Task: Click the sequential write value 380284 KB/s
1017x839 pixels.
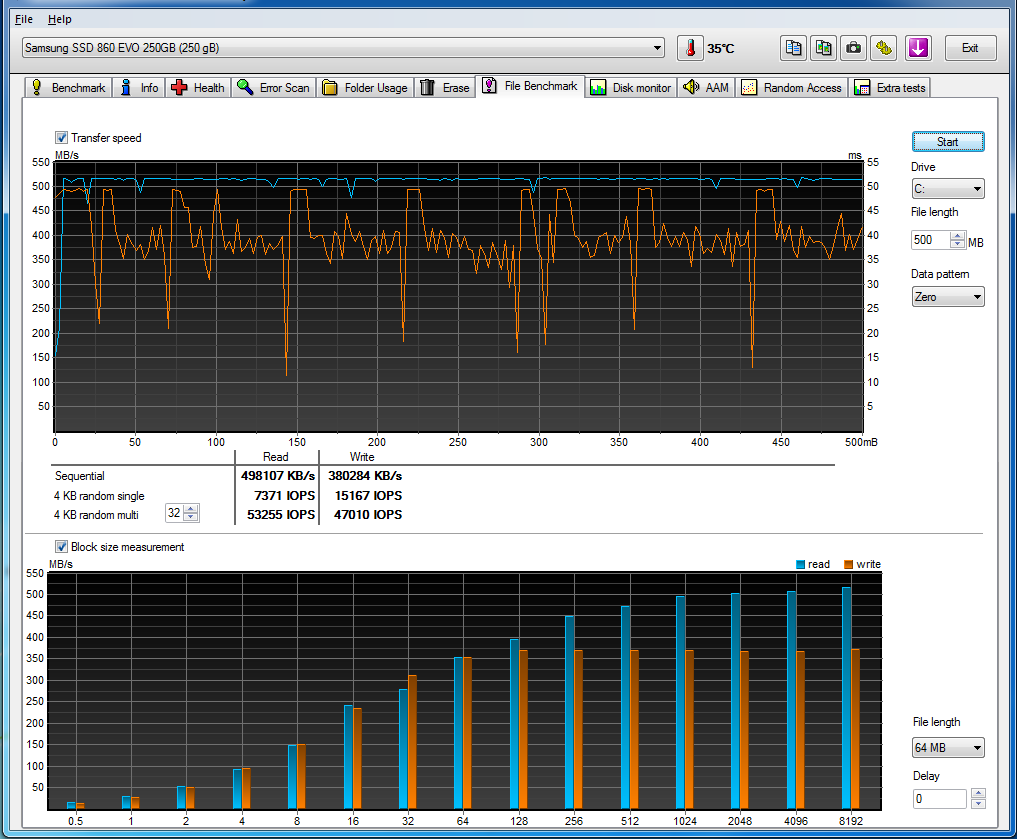Action: click(365, 475)
